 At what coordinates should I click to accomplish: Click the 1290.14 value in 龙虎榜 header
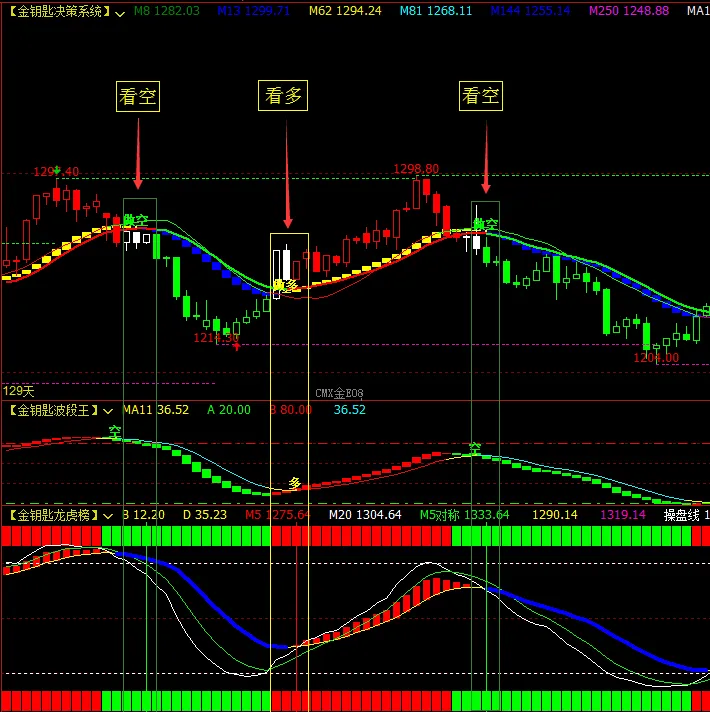pos(555,514)
